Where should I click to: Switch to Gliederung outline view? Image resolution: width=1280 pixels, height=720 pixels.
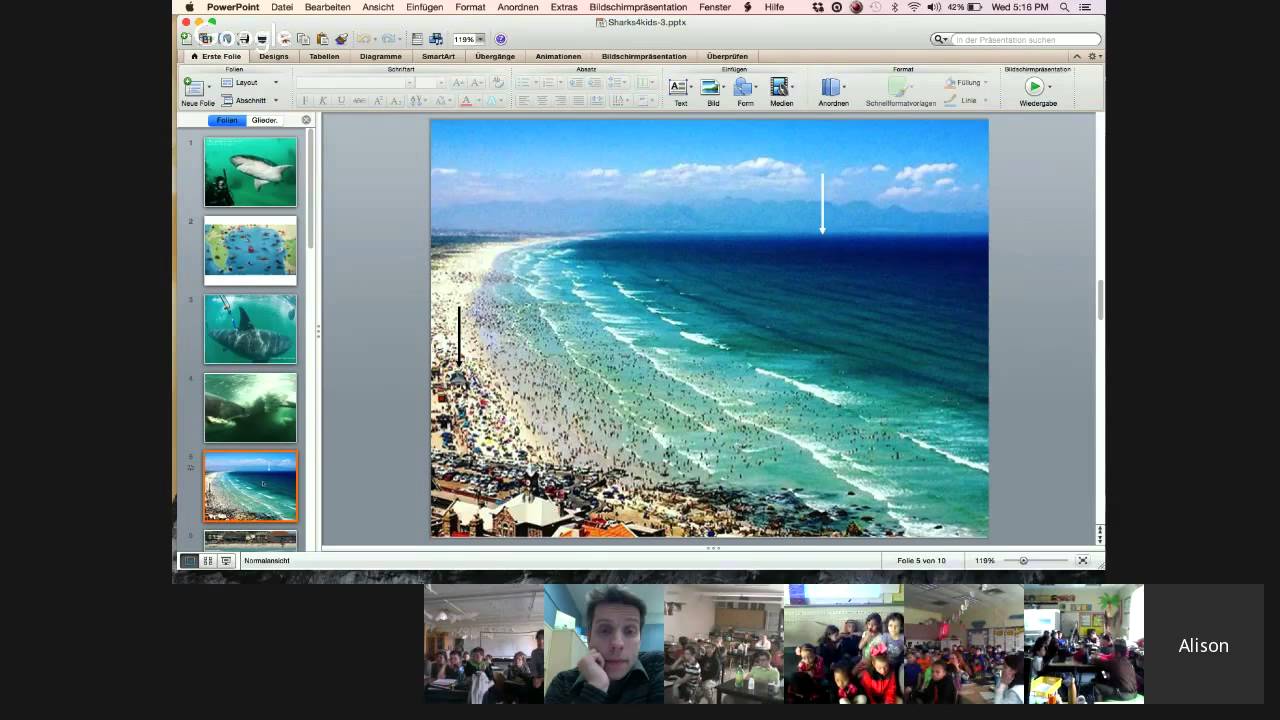click(264, 120)
